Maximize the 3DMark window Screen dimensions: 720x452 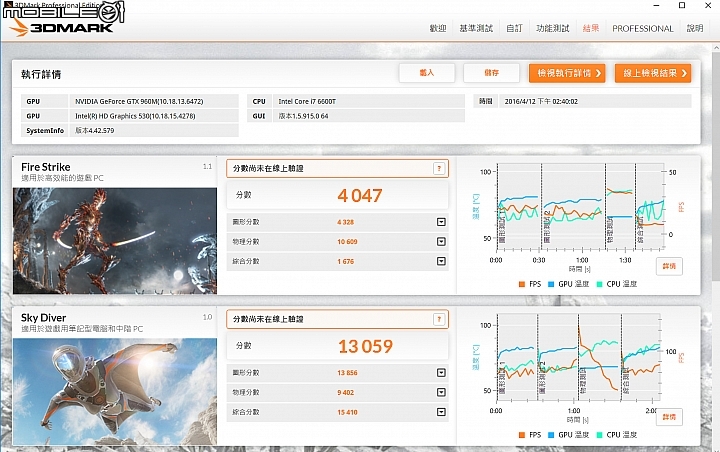click(x=682, y=6)
